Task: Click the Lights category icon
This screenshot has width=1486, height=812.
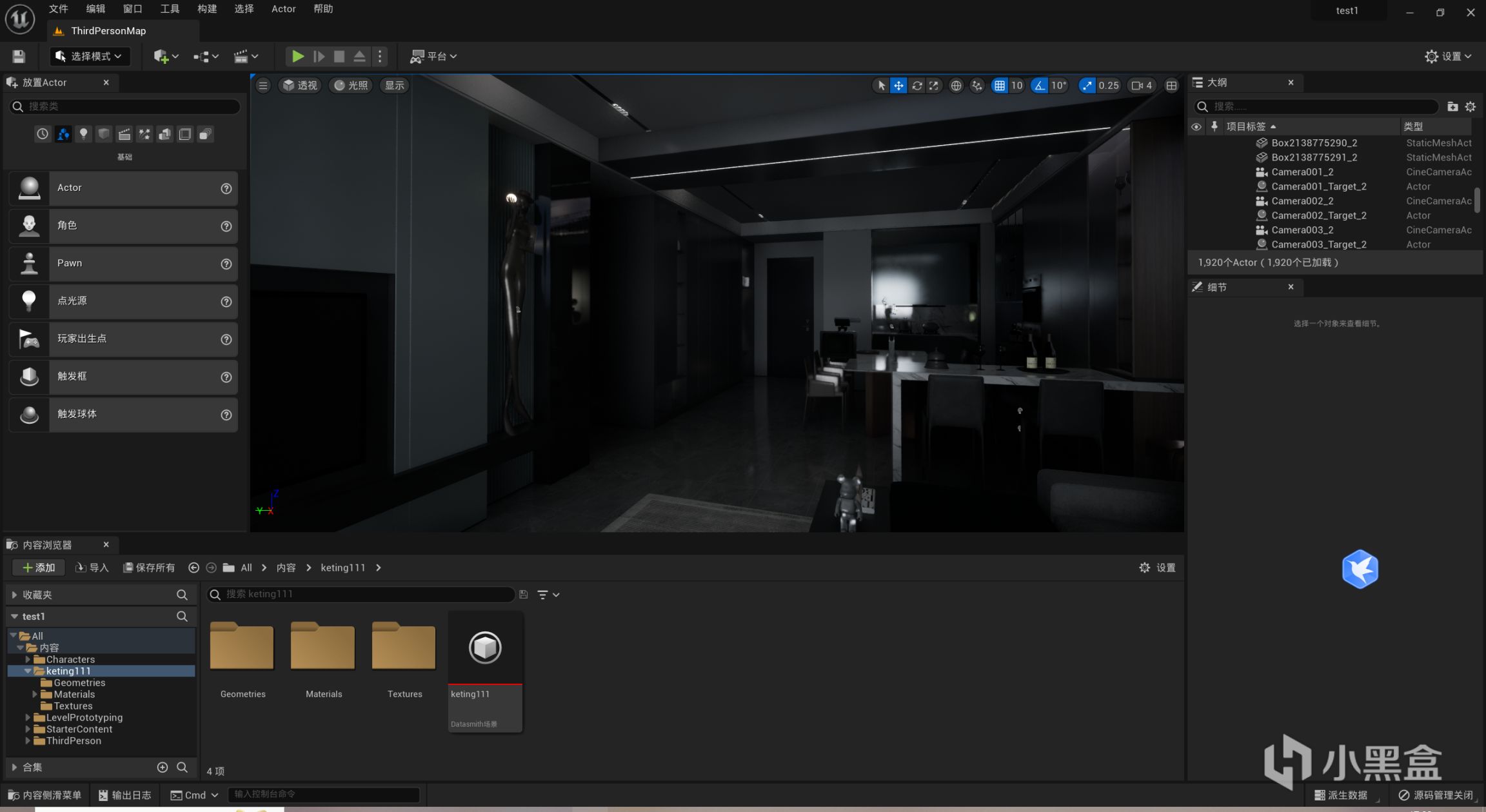Action: [x=83, y=134]
